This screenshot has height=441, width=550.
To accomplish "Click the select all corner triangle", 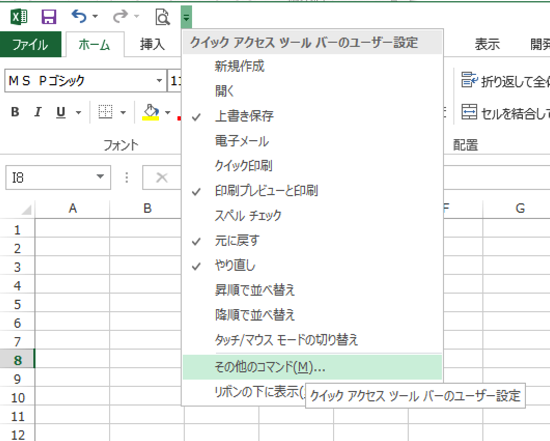I will pyautogui.click(x=27, y=209).
